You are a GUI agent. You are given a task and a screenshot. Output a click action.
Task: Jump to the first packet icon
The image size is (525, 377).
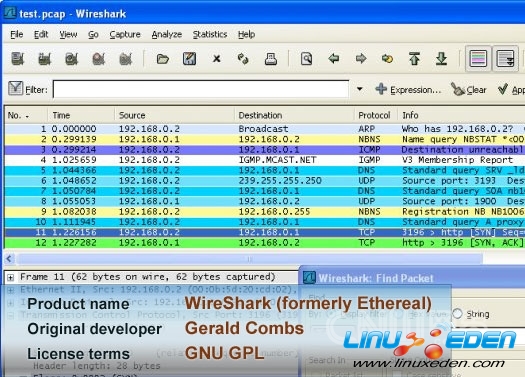[x=415, y=59]
